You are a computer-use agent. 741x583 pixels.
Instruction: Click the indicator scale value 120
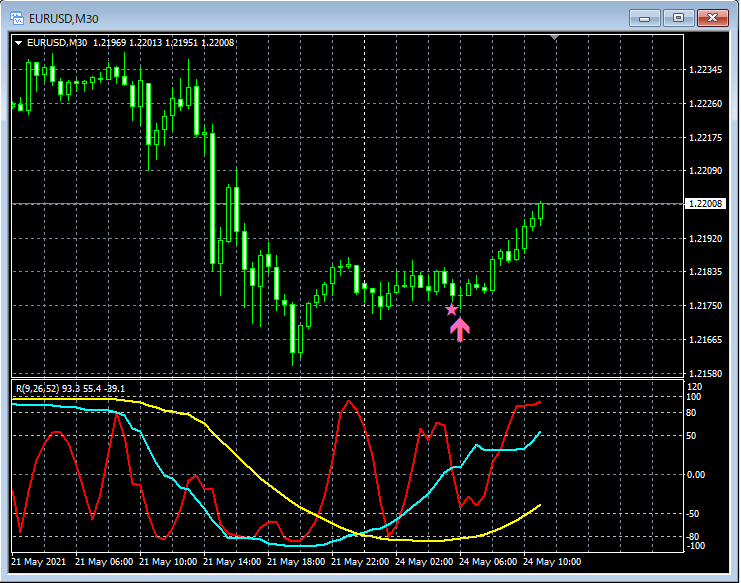[696, 387]
